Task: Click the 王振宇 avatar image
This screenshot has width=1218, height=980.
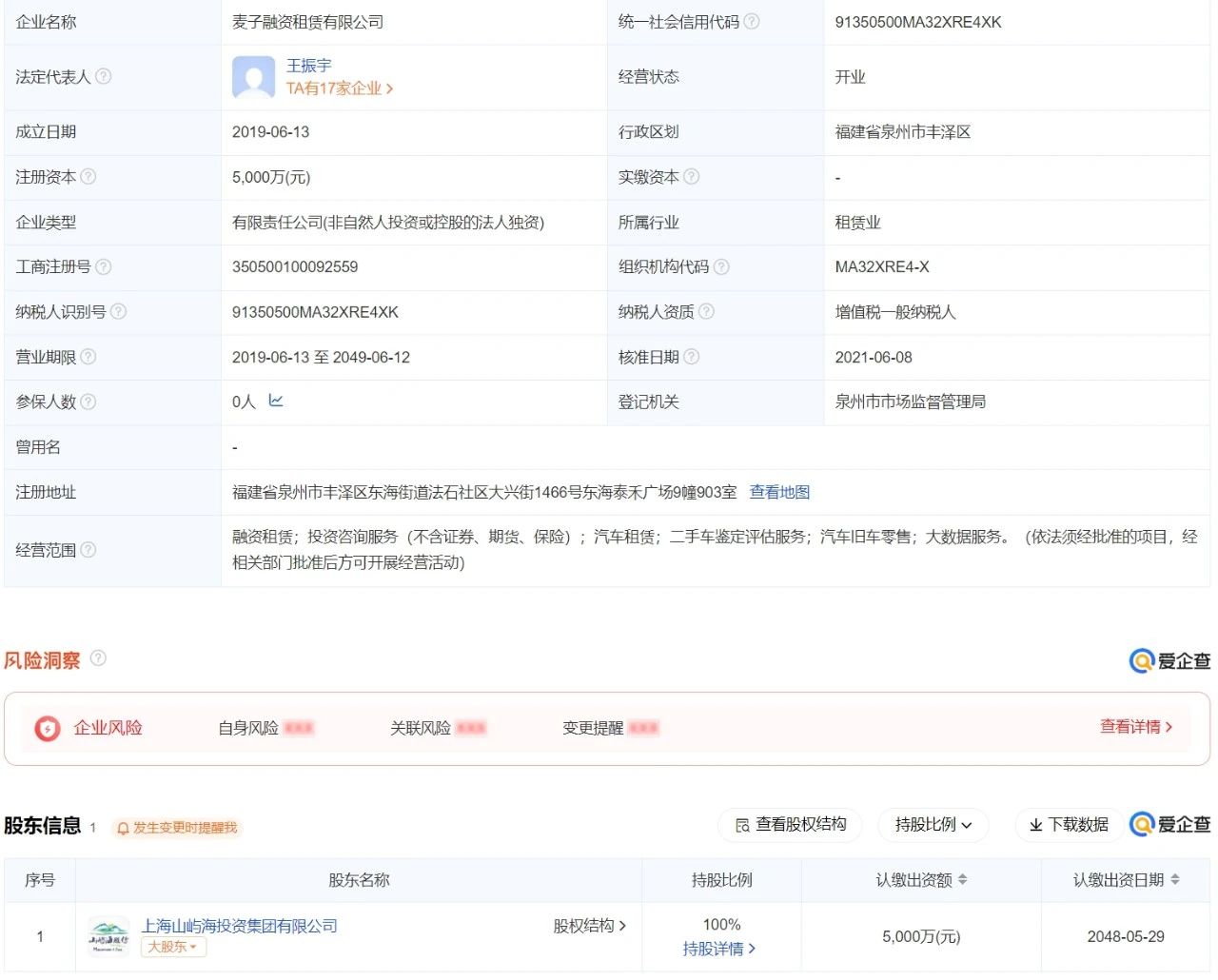Action: (253, 77)
